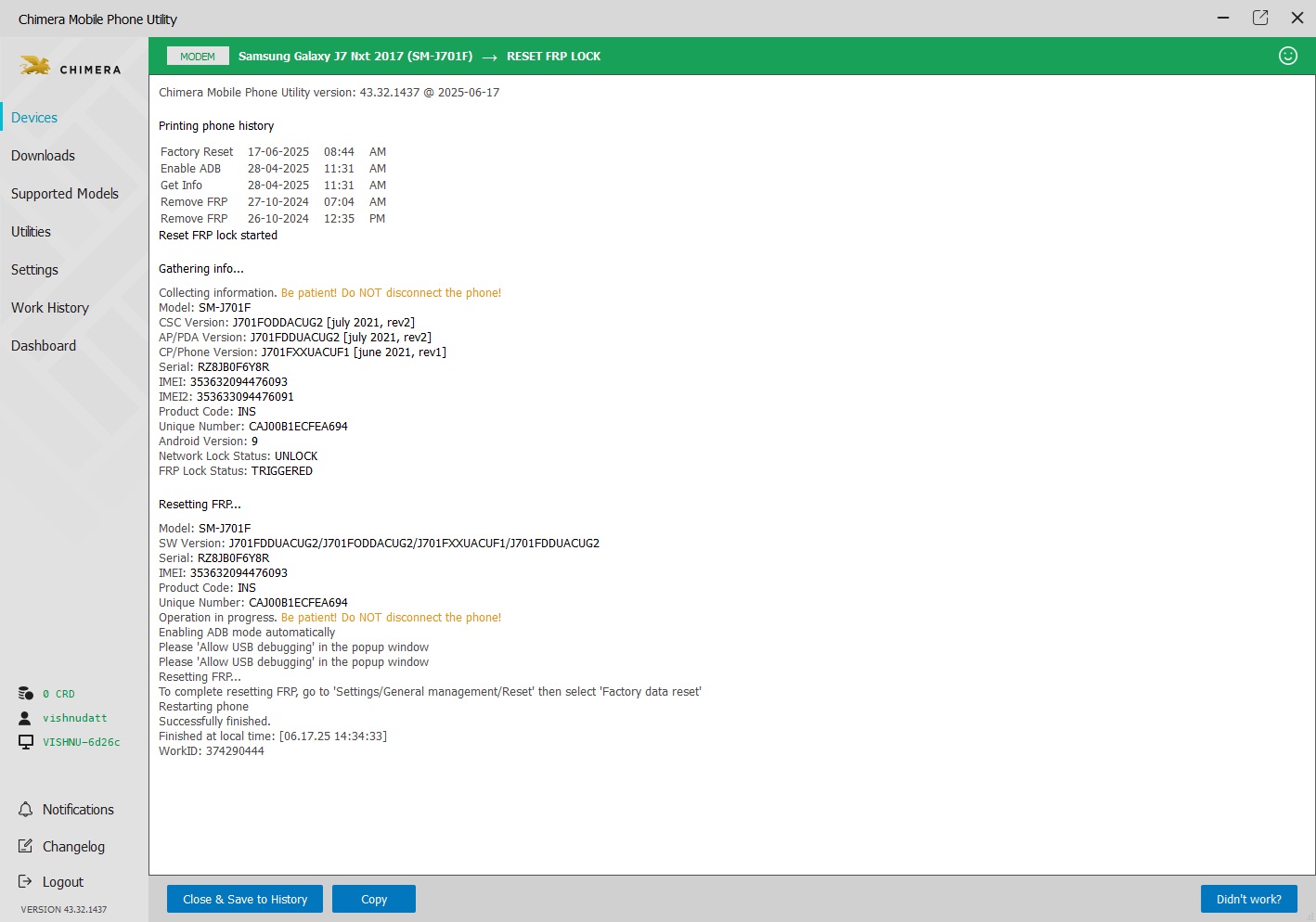Screen dimensions: 1316x922
Task: Minimize the Chimera window
Action: click(x=1223, y=18)
